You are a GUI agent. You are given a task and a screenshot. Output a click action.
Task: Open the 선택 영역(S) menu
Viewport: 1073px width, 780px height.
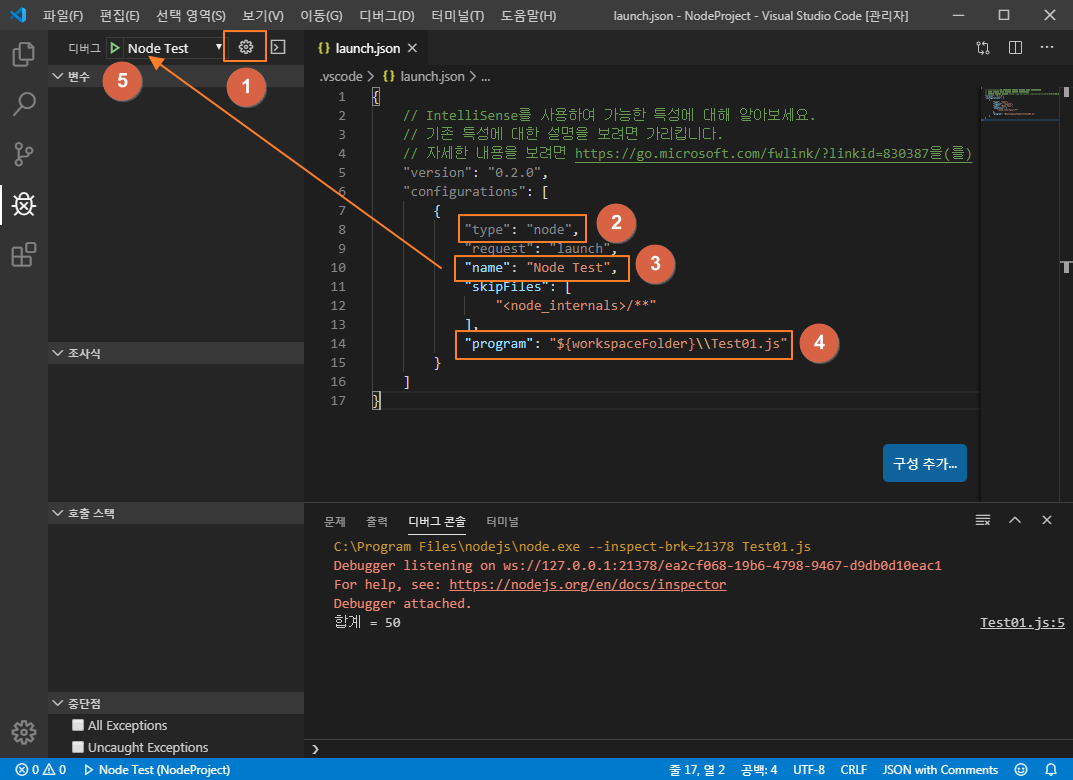click(x=191, y=15)
